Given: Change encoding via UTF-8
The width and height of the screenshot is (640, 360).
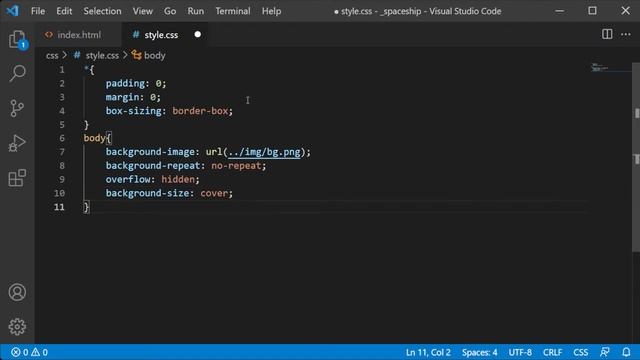Looking at the screenshot, I should click(520, 352).
